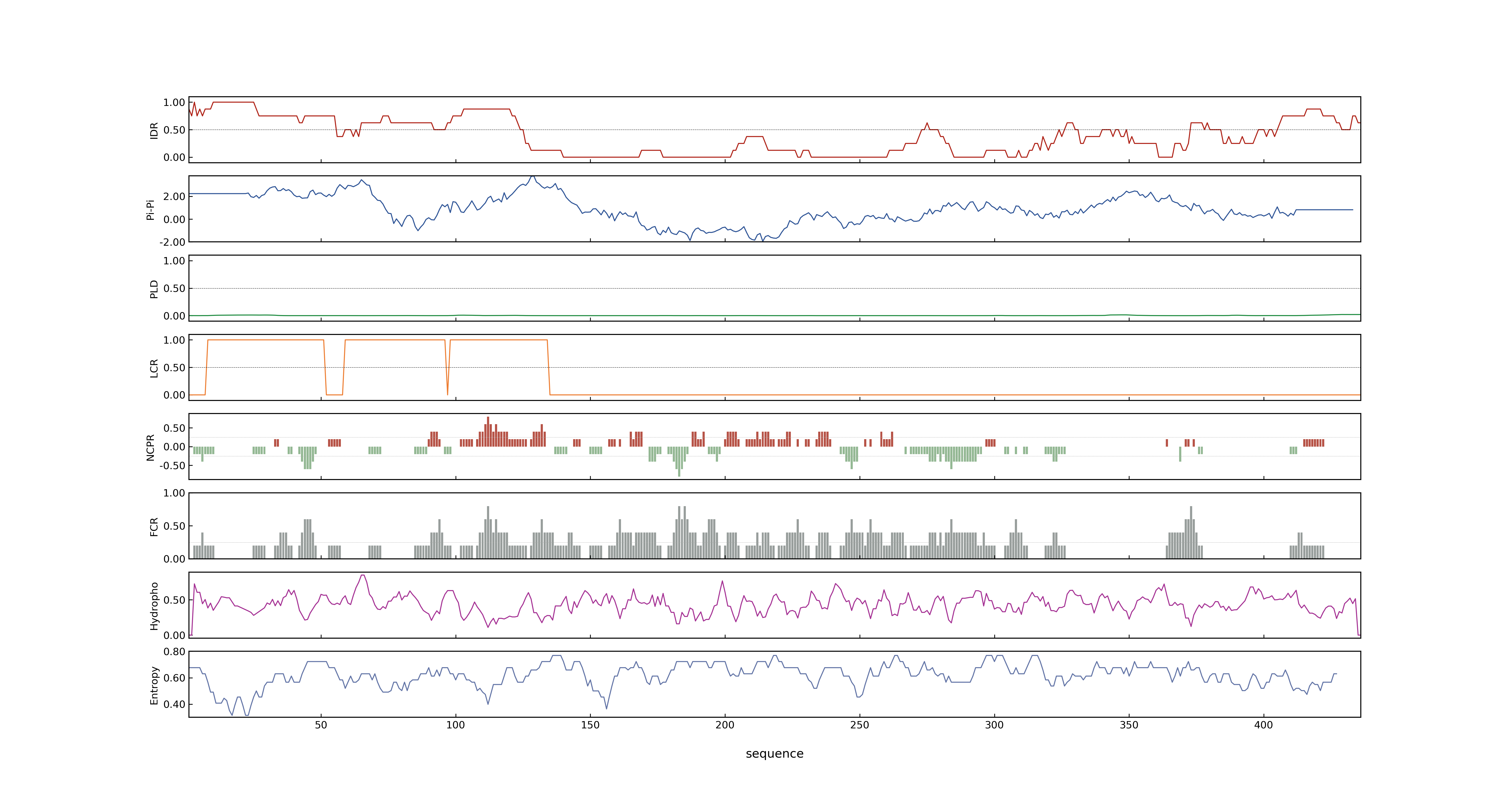This screenshot has height=806, width=1512.
Task: Click the 0.40 tick on Entropy axis
Action: 174,704
